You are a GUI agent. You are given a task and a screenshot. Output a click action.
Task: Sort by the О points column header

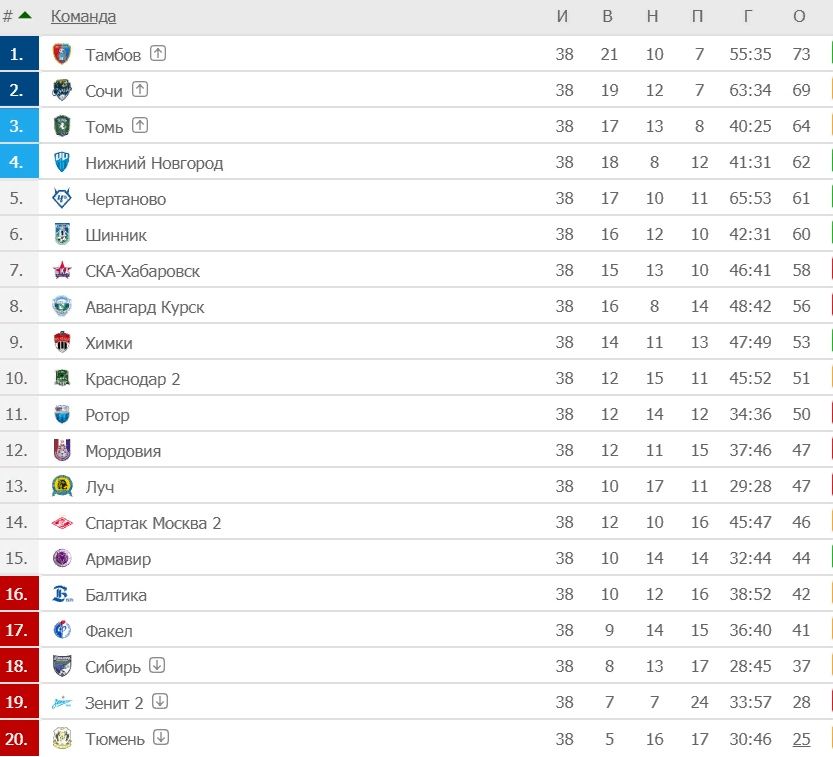[799, 16]
